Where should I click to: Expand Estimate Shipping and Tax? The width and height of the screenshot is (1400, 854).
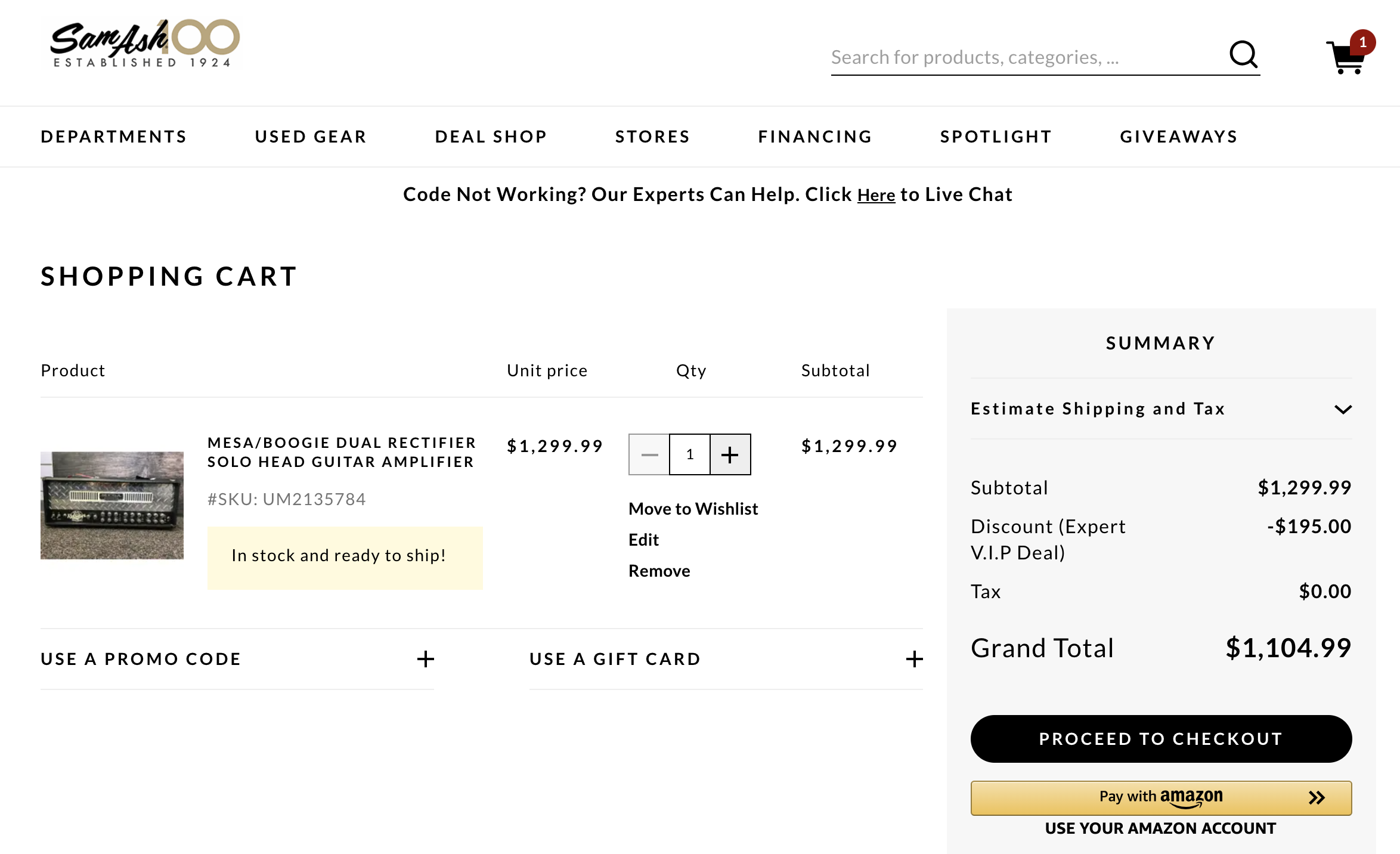1343,409
